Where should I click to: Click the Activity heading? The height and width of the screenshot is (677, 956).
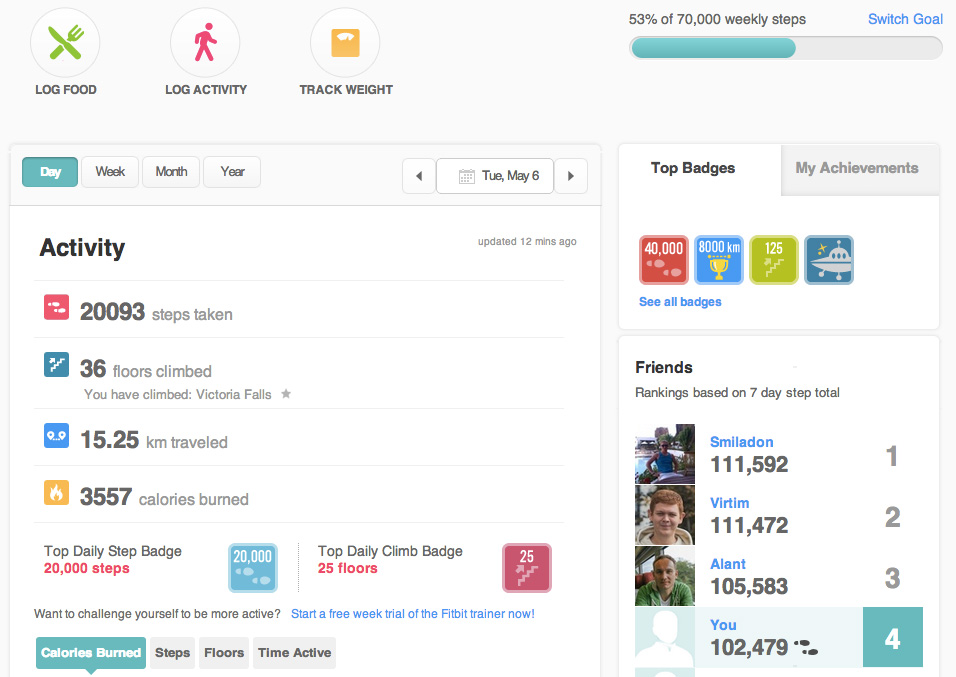coord(82,248)
